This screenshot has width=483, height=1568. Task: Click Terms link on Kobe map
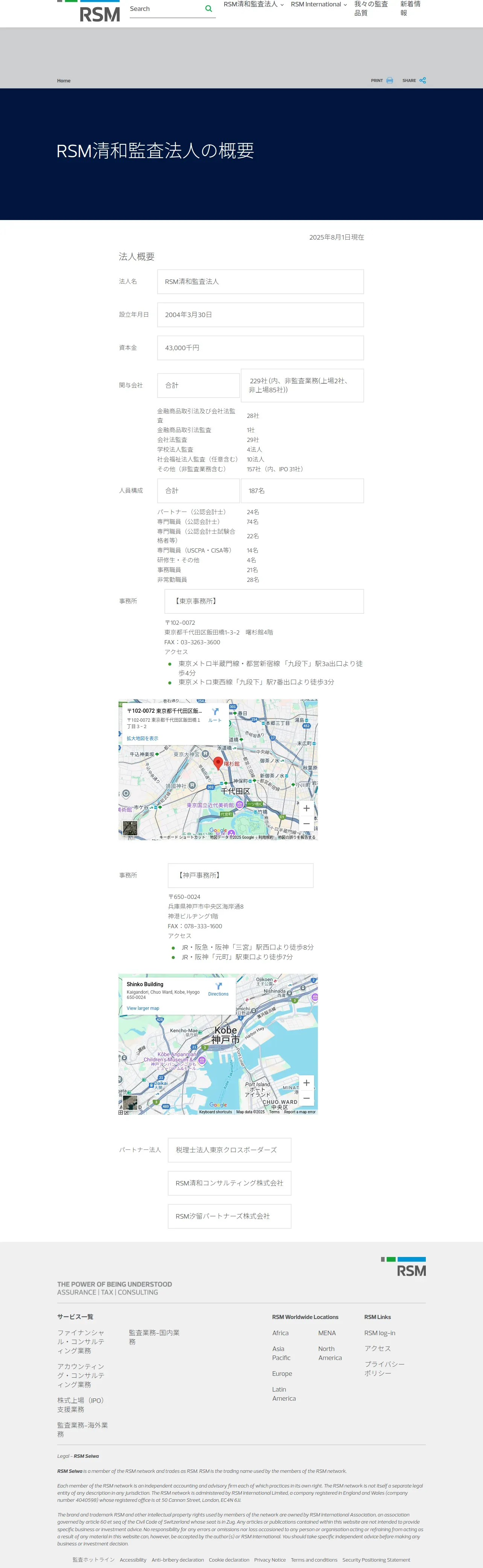click(x=274, y=1111)
